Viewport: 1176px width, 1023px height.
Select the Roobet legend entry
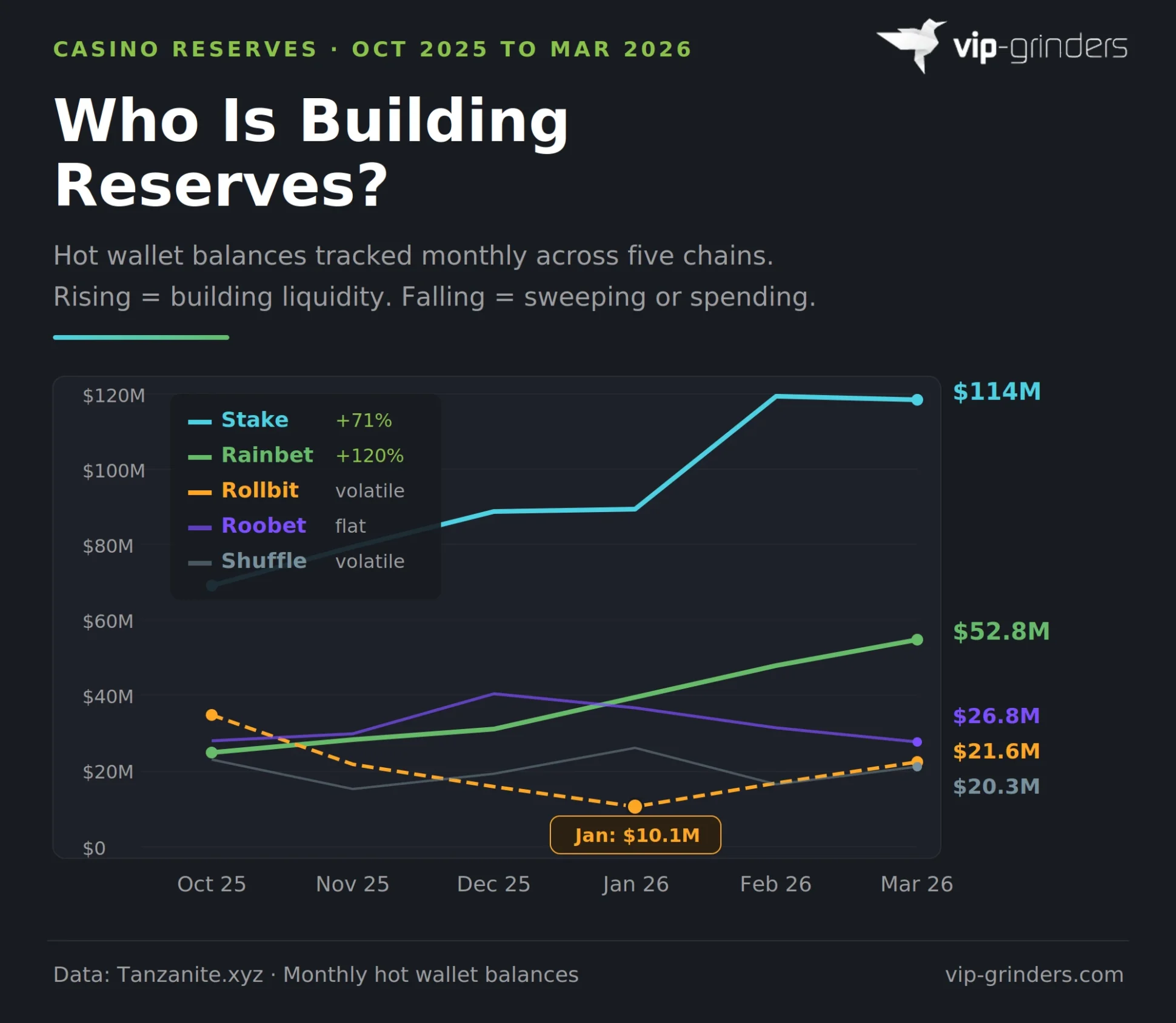tap(277, 525)
